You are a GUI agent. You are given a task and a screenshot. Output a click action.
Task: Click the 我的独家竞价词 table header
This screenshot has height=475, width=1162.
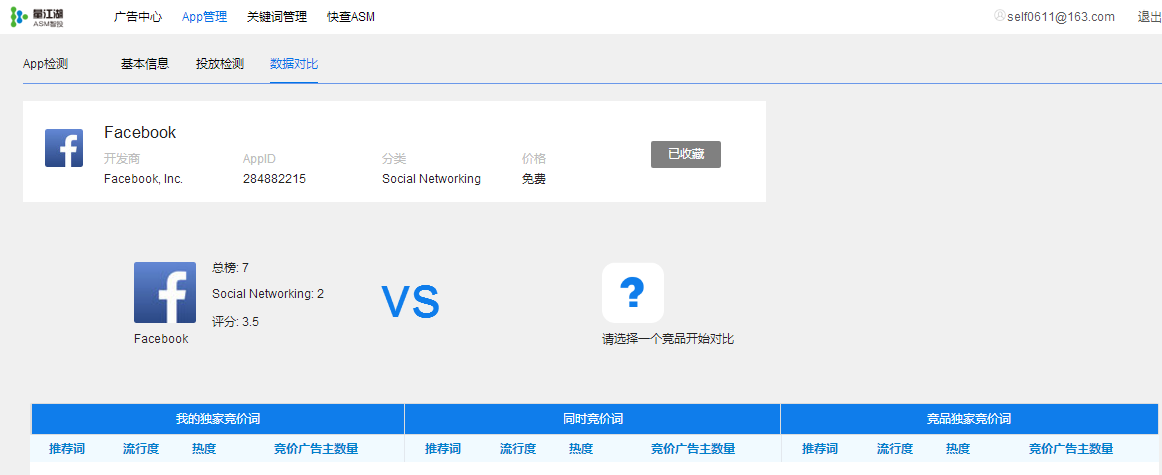click(x=218, y=419)
